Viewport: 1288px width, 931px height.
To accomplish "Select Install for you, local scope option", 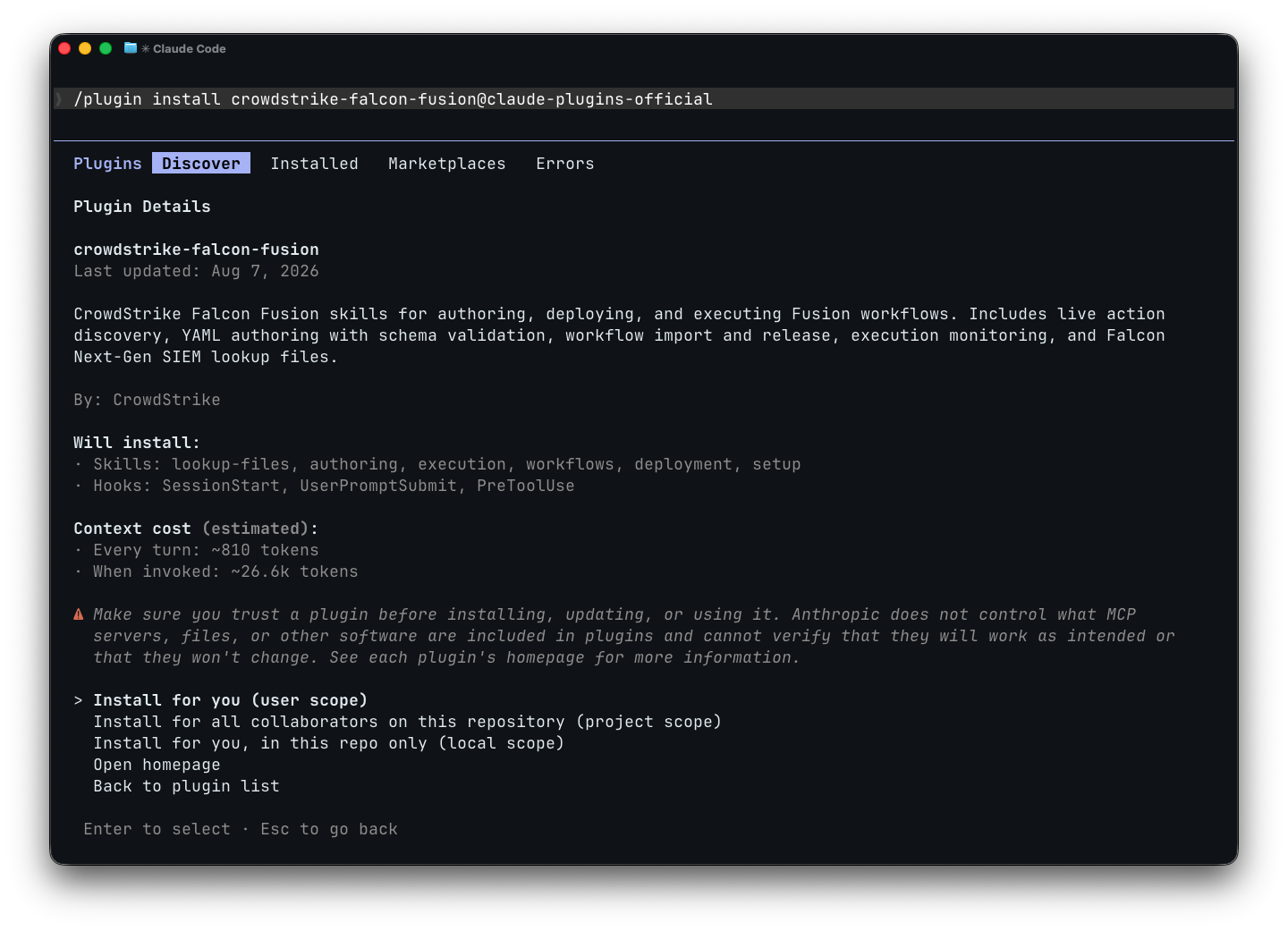I will tap(329, 743).
